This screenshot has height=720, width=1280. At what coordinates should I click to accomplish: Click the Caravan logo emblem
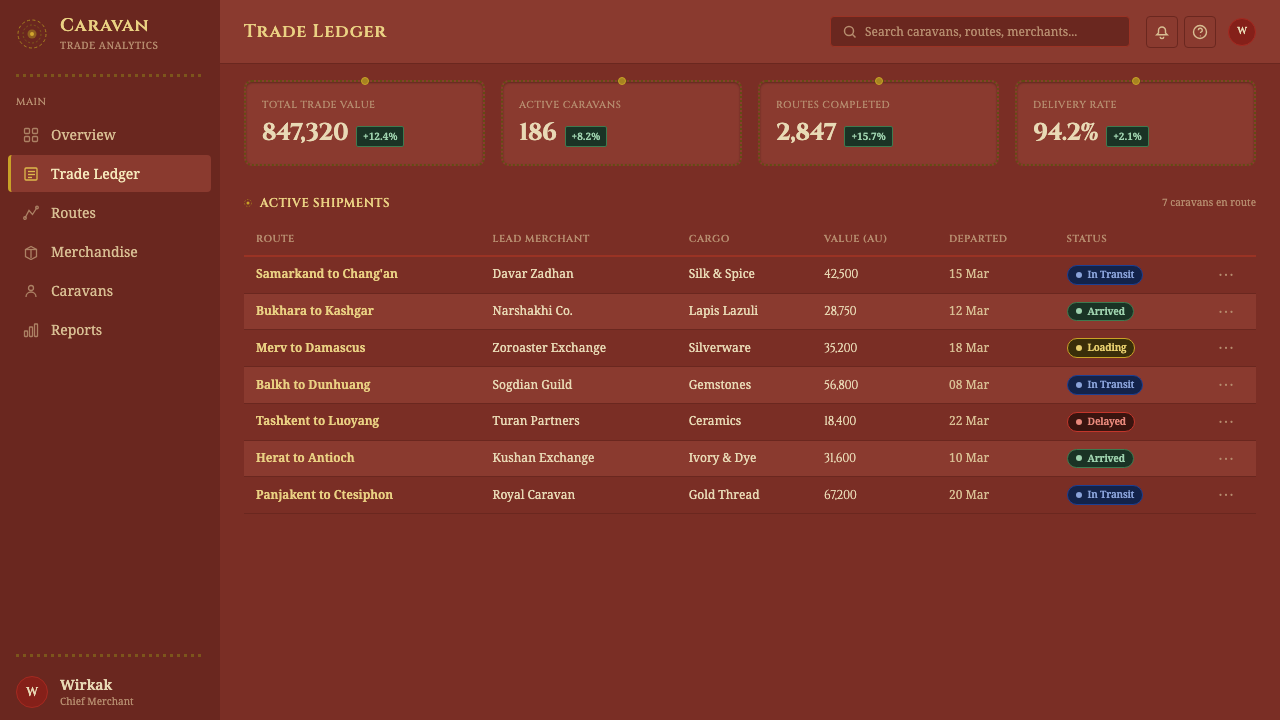(32, 34)
